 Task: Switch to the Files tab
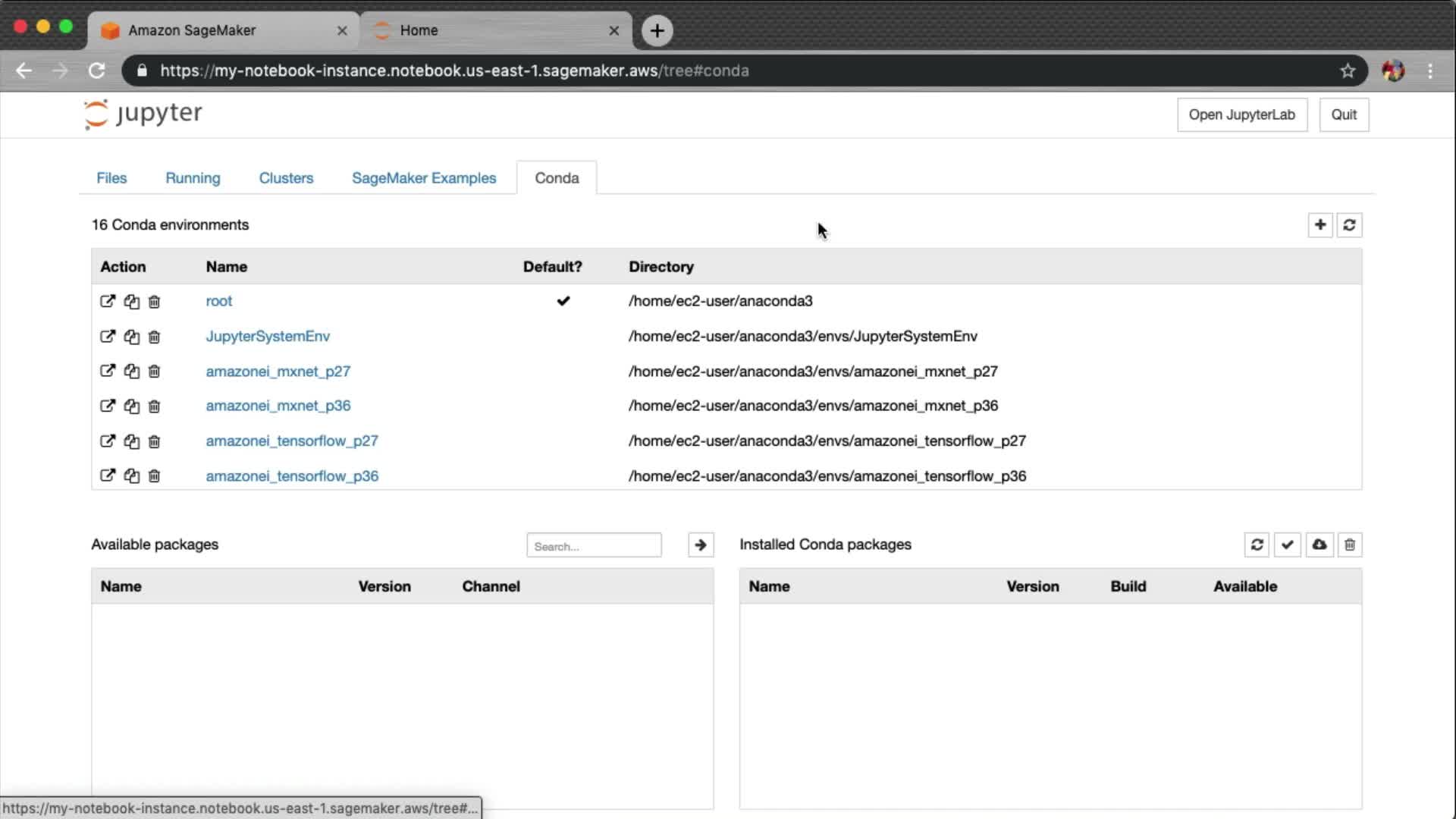[111, 177]
